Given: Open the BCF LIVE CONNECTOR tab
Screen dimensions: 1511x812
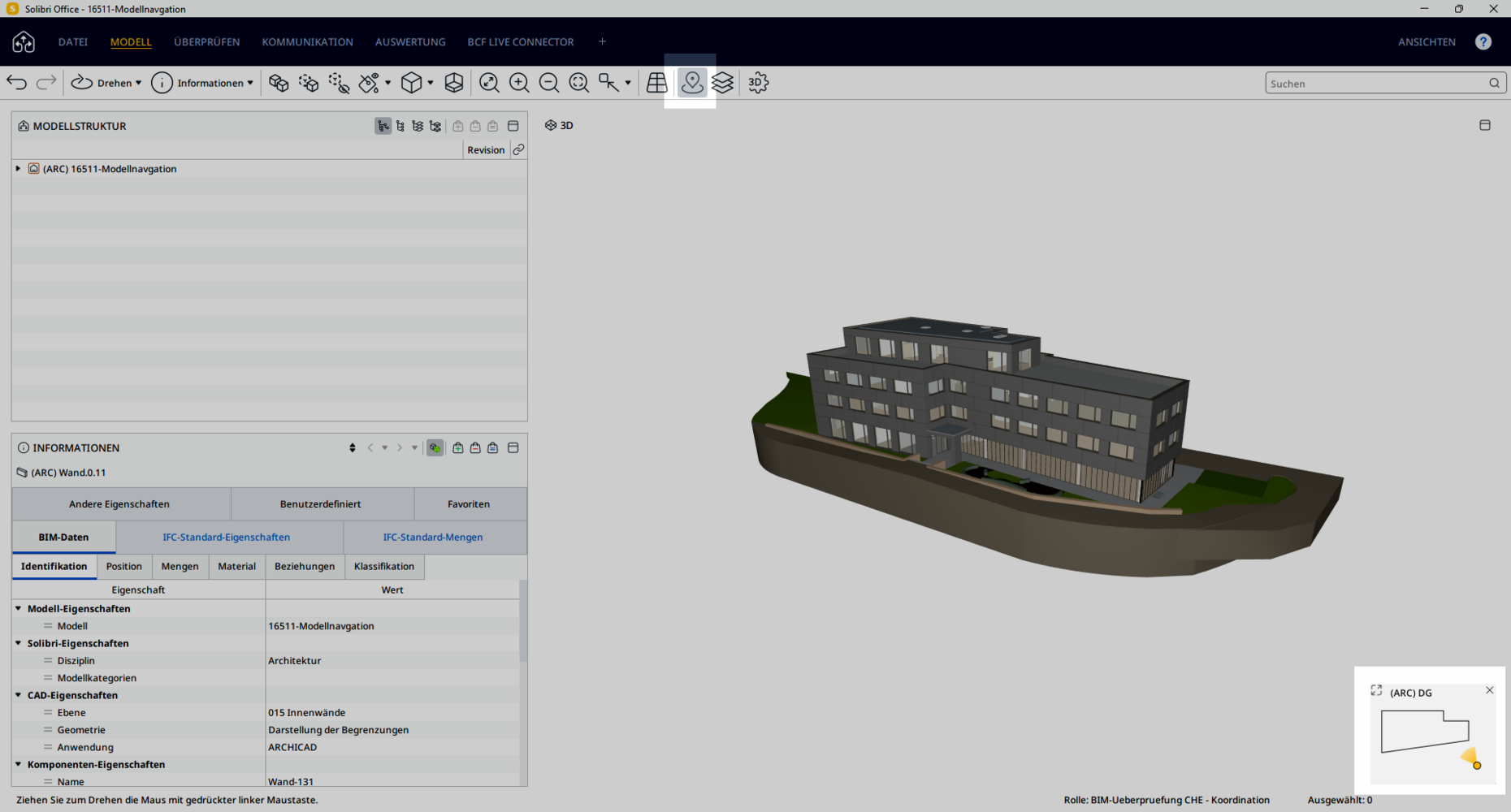Looking at the screenshot, I should pyautogui.click(x=521, y=42).
